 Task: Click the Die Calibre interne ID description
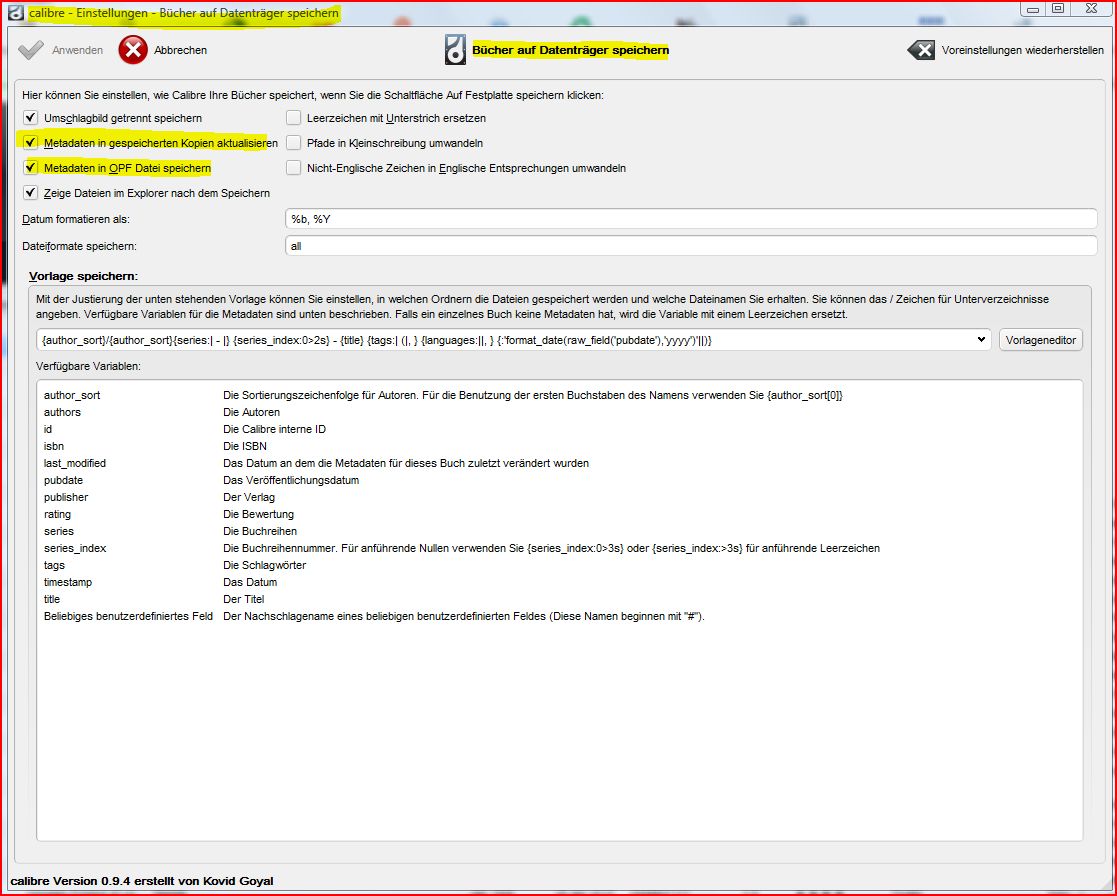coord(274,429)
